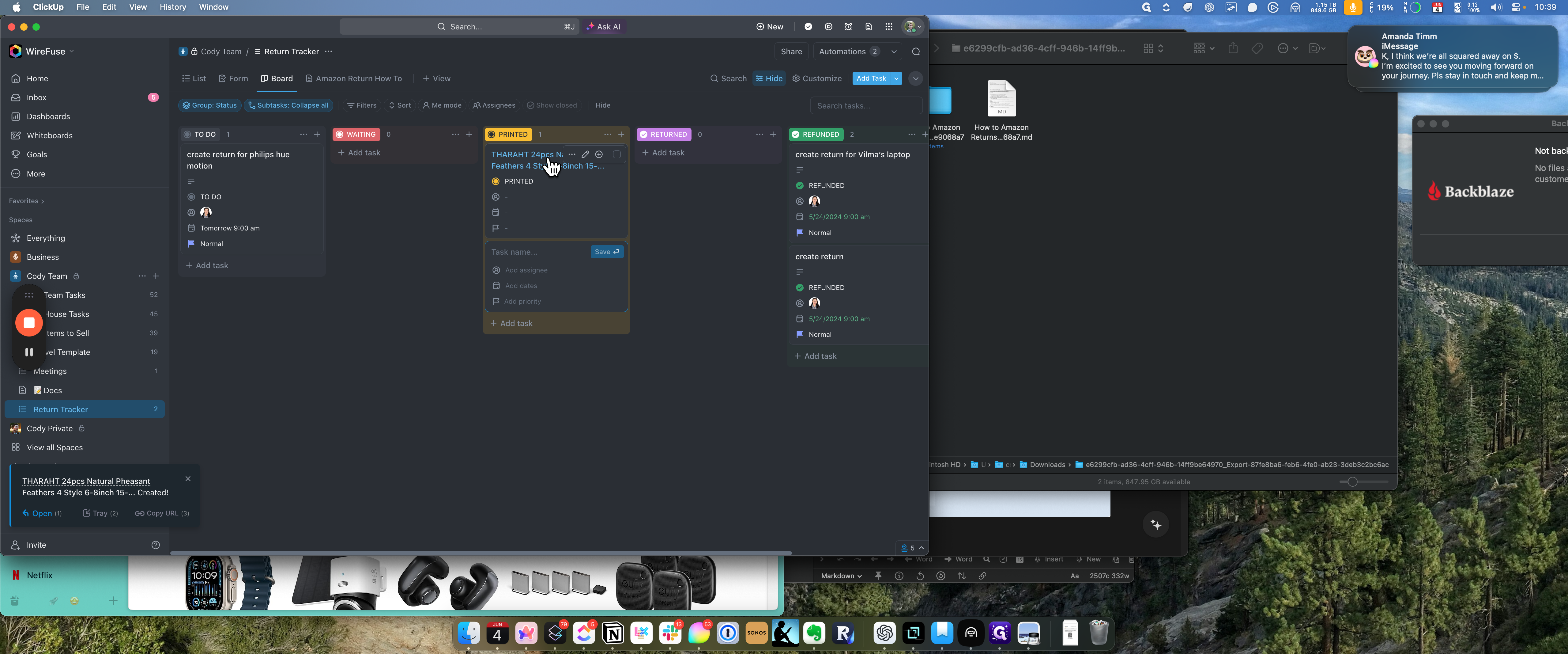This screenshot has height=654, width=1568.
Task: Expand Favorites section
Action: [26, 201]
